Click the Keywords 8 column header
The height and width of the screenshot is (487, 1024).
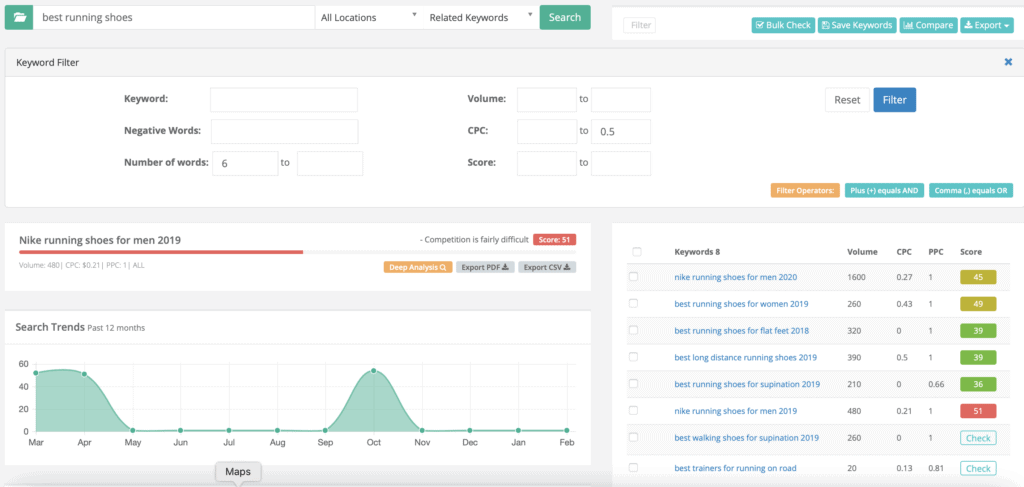tap(697, 252)
